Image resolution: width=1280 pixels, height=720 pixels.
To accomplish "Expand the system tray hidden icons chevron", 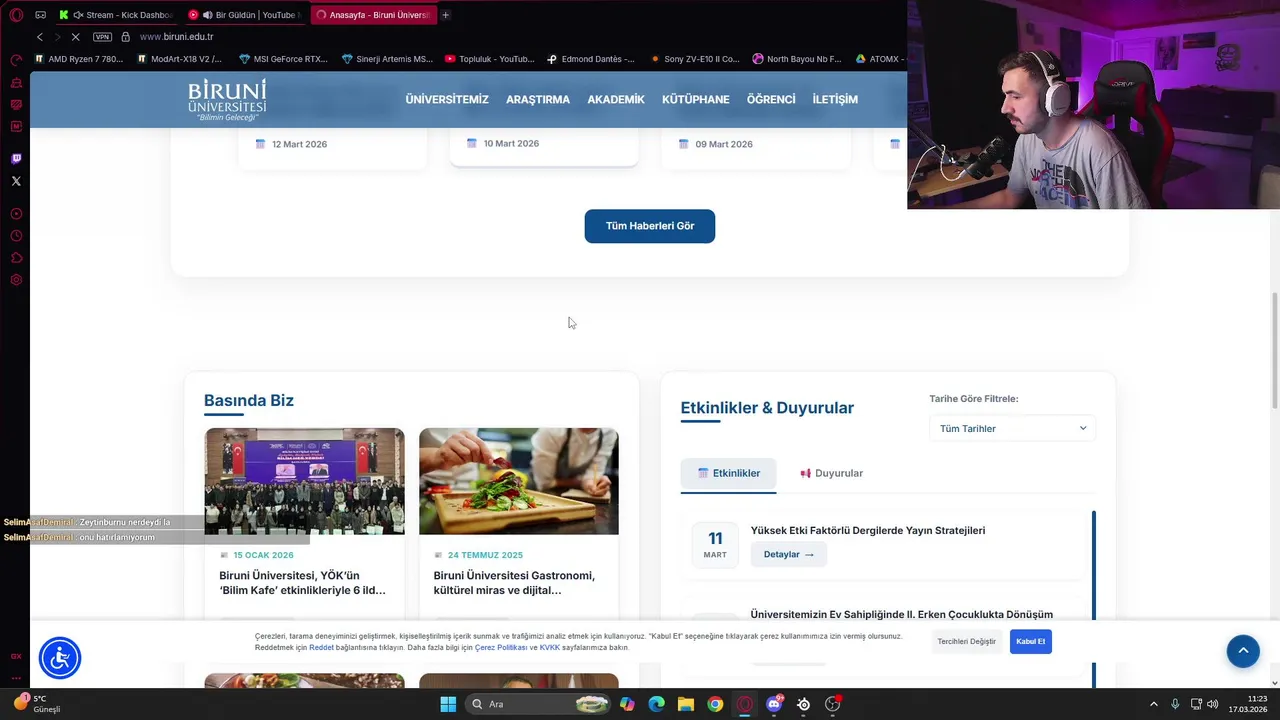I will (1153, 704).
